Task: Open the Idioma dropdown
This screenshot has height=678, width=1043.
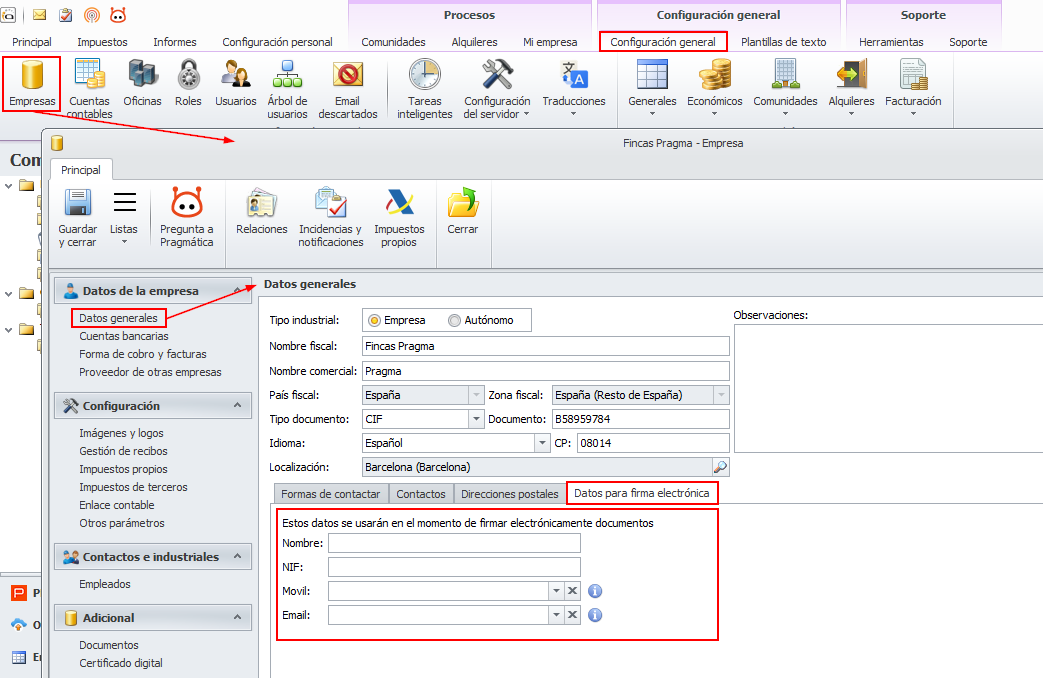Action: pos(542,443)
